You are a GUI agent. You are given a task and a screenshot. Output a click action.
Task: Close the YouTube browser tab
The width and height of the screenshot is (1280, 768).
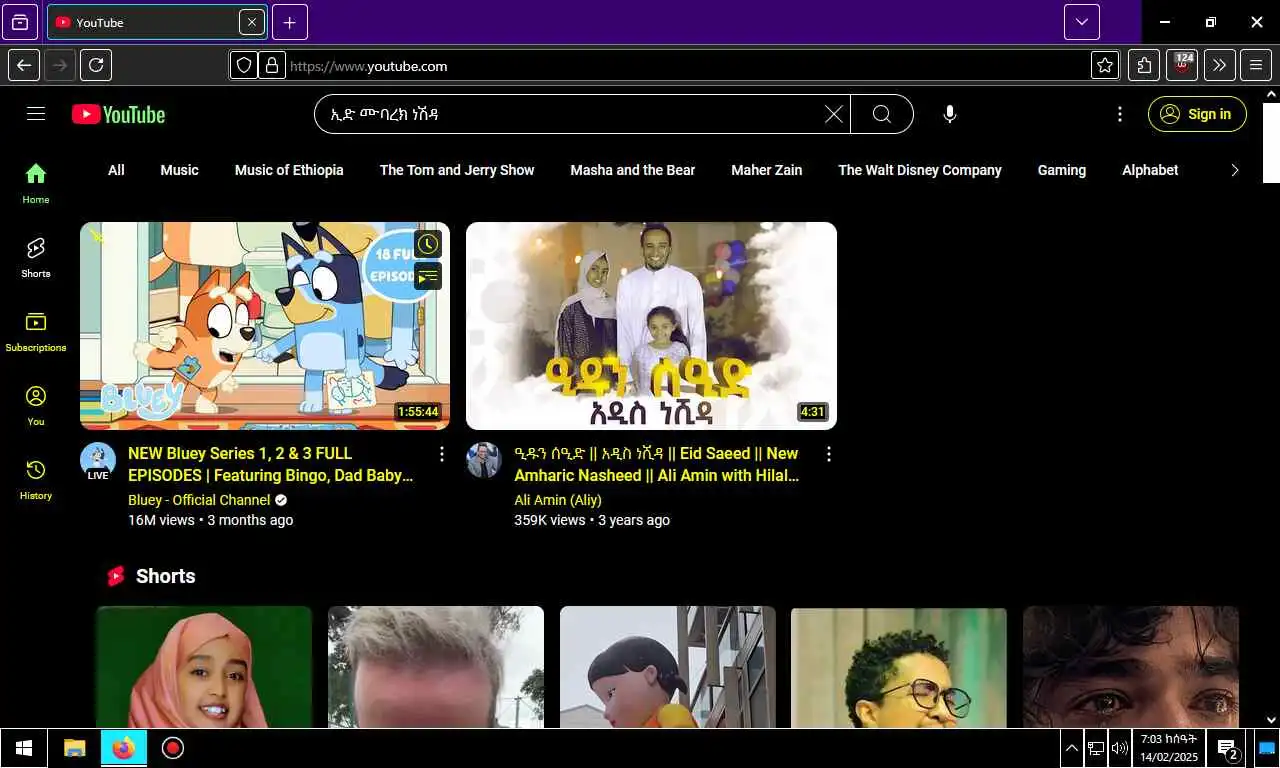point(252,22)
